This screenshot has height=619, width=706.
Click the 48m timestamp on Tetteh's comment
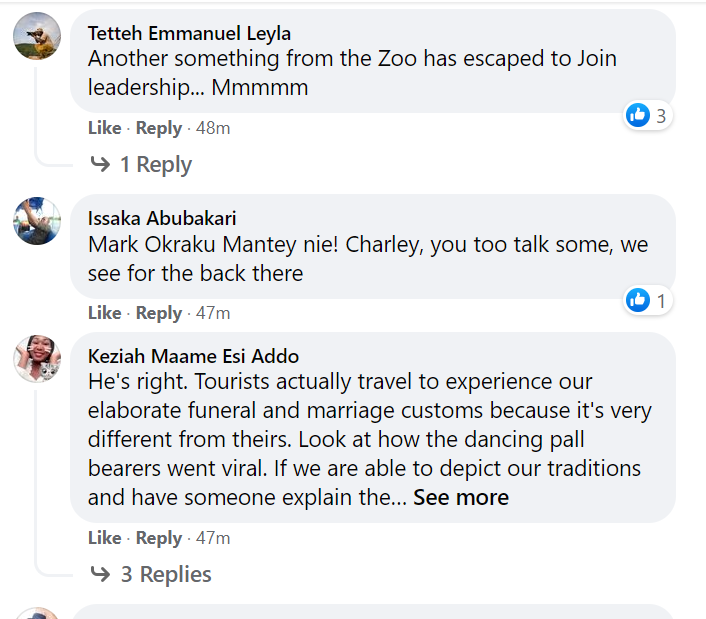(213, 128)
